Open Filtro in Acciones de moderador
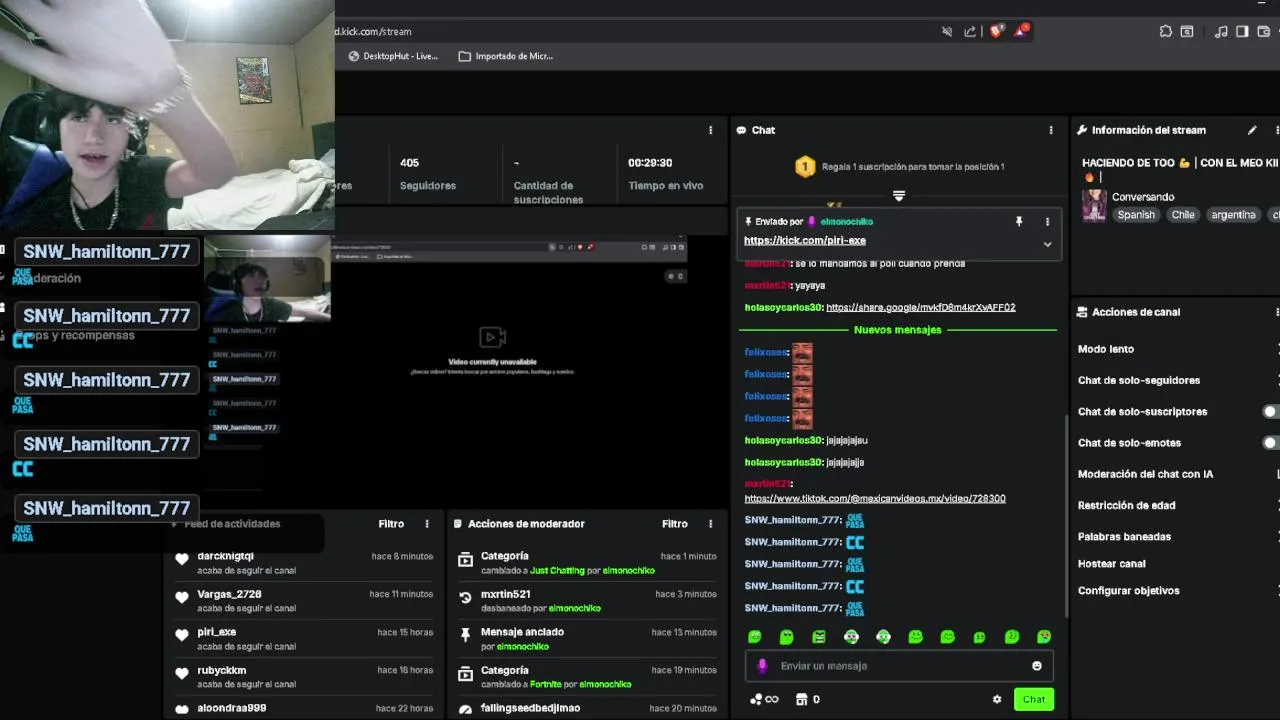Viewport: 1280px width, 720px height. pos(675,524)
